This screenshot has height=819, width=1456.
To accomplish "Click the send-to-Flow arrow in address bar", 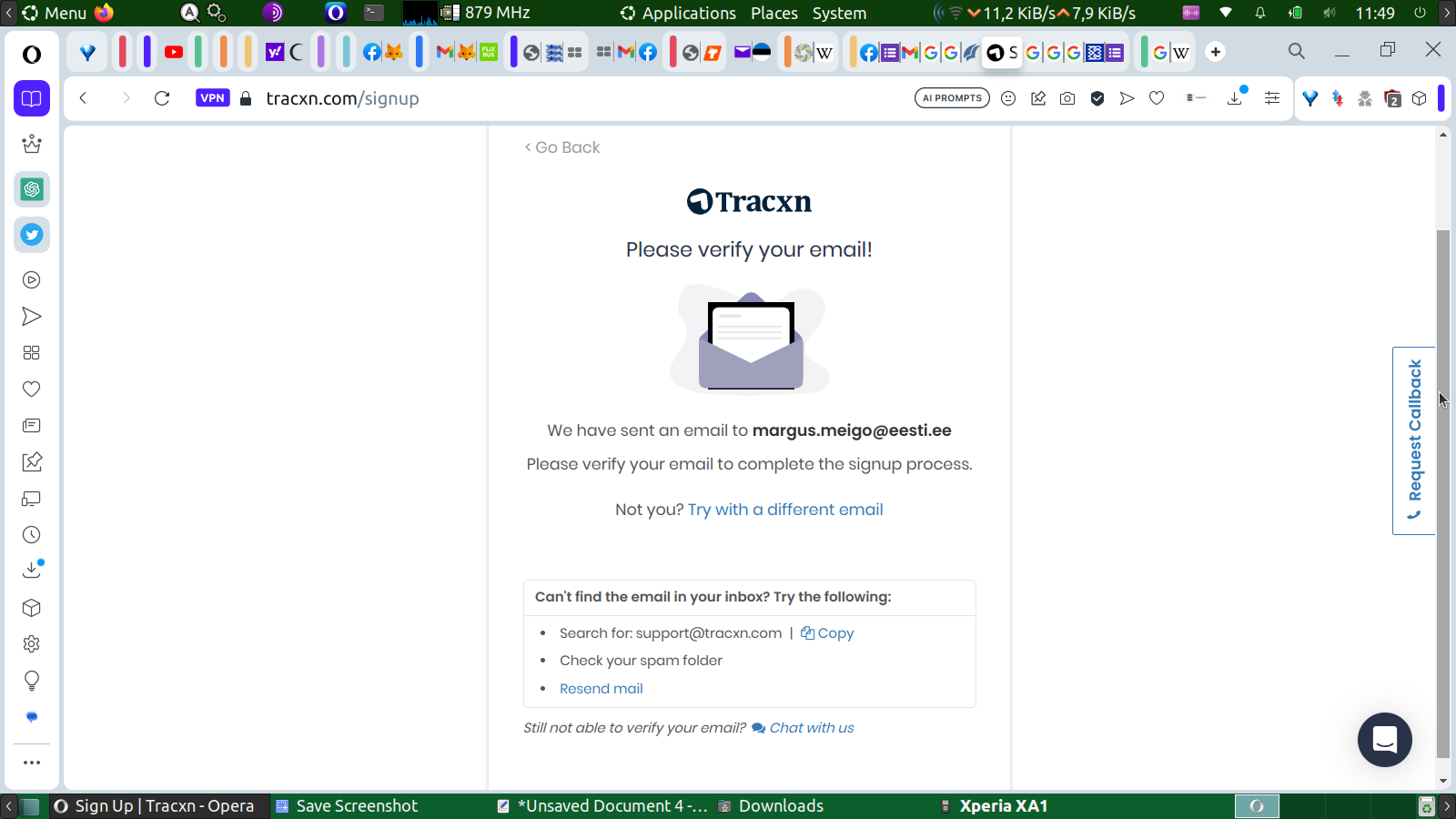I will 1127,98.
